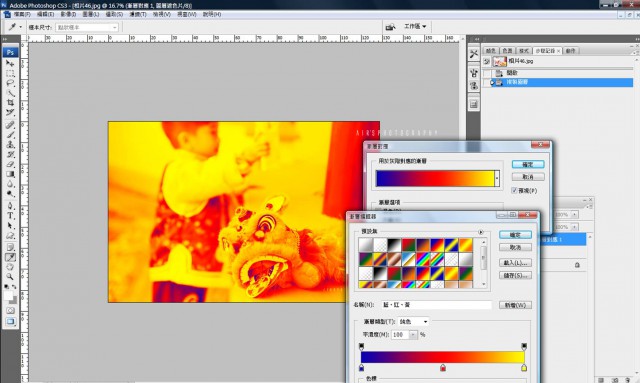
Task: Select the Eraser tool
Action: (10, 164)
